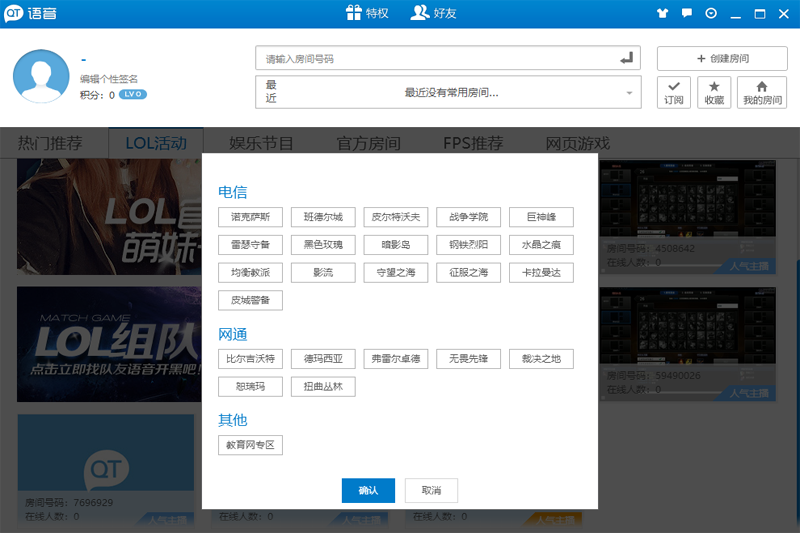Click the room number input field
Screen dimensions: 800x533
447,58
